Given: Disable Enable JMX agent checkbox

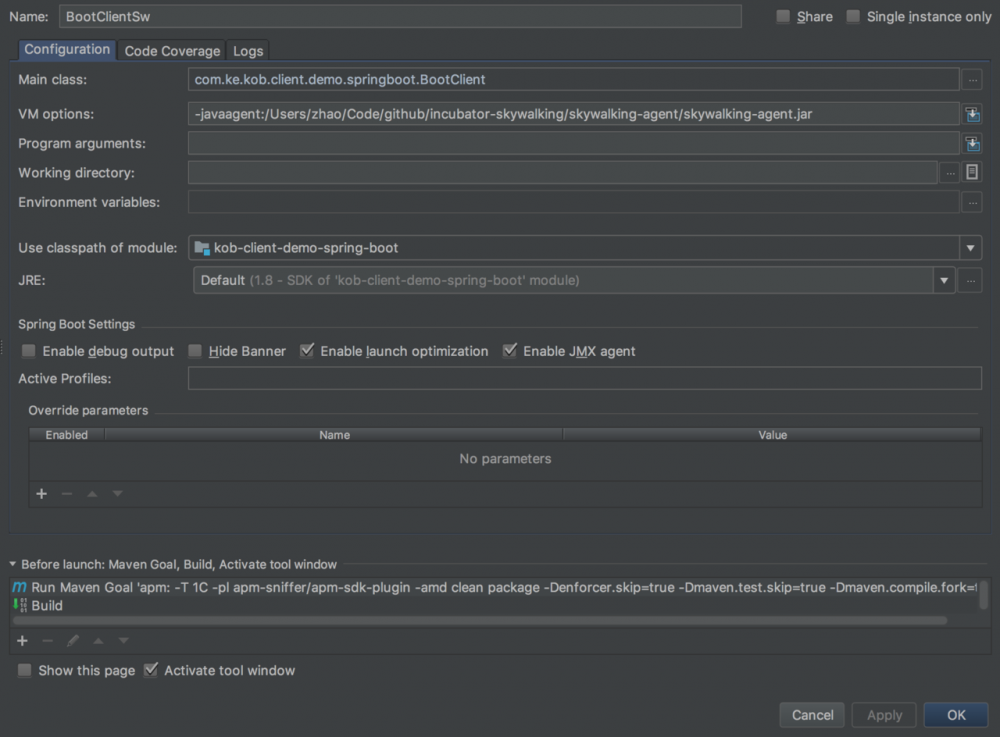Looking at the screenshot, I should tap(510, 351).
